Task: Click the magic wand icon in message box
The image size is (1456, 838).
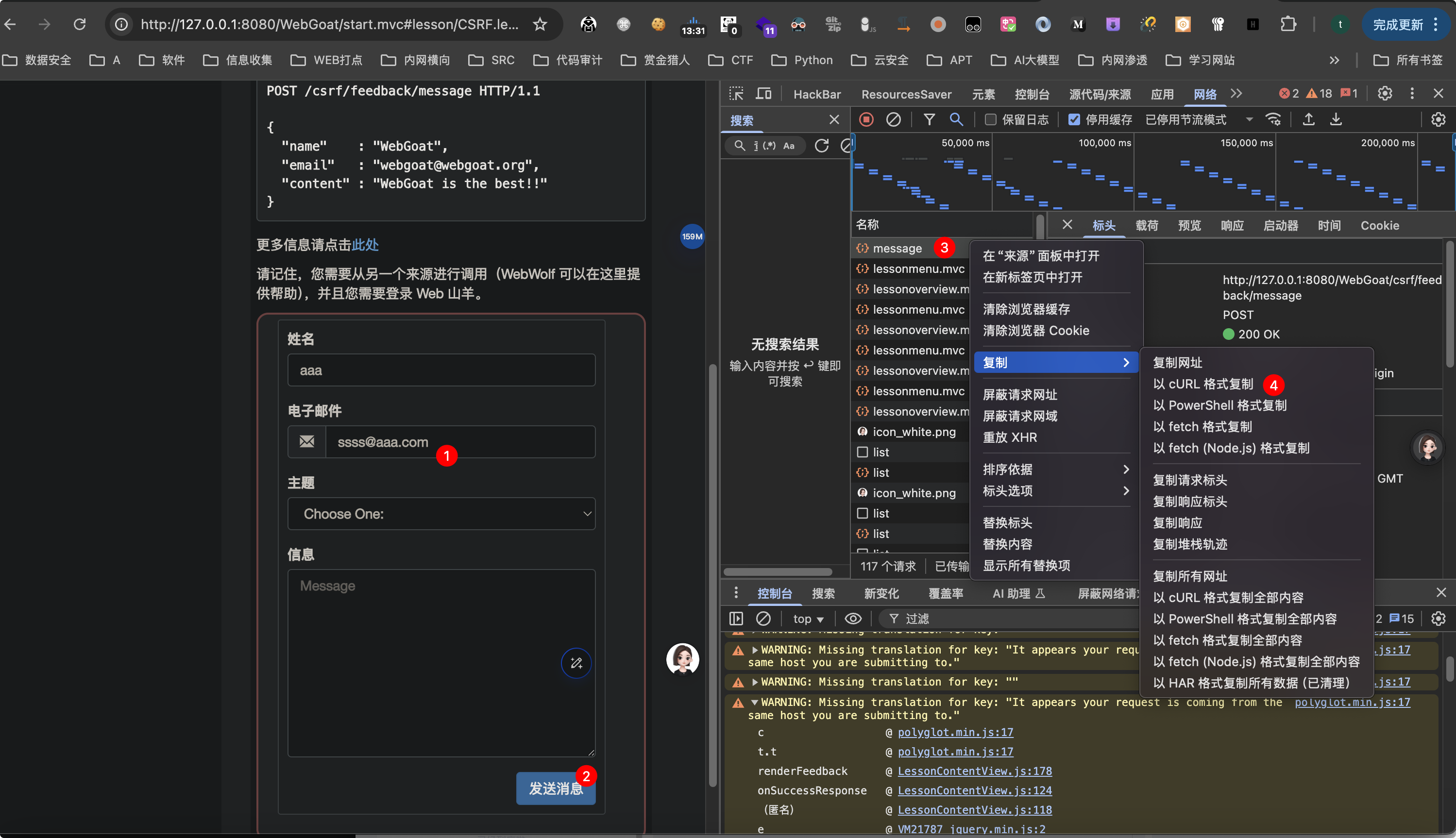Action: [x=576, y=663]
